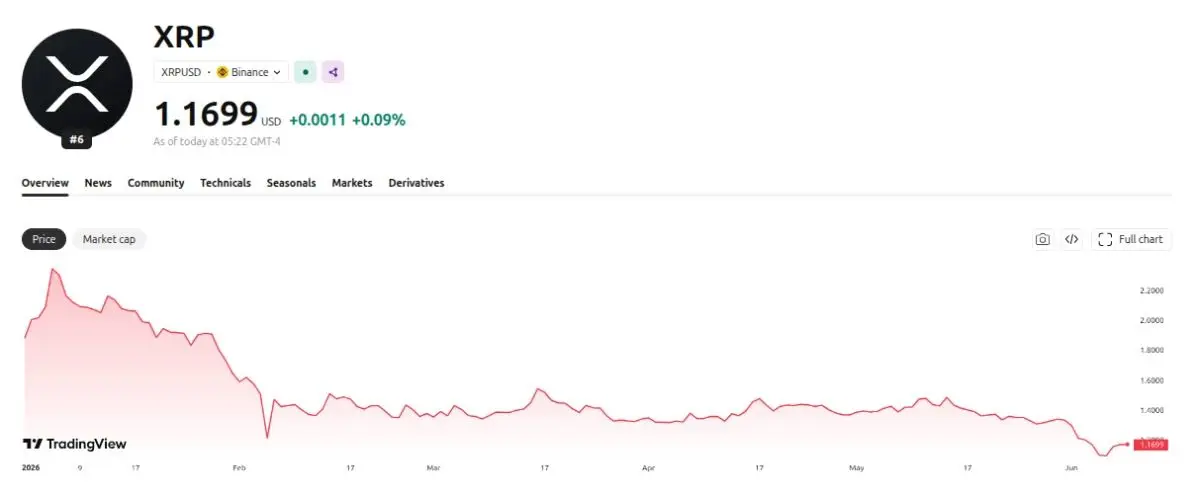The height and width of the screenshot is (495, 1200).
Task: Click the +0.0011 change value
Action: click(317, 120)
